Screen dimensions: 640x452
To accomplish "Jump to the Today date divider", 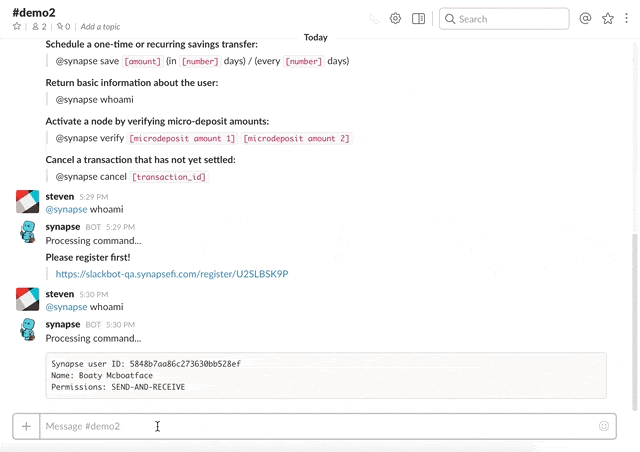I will 316,37.
